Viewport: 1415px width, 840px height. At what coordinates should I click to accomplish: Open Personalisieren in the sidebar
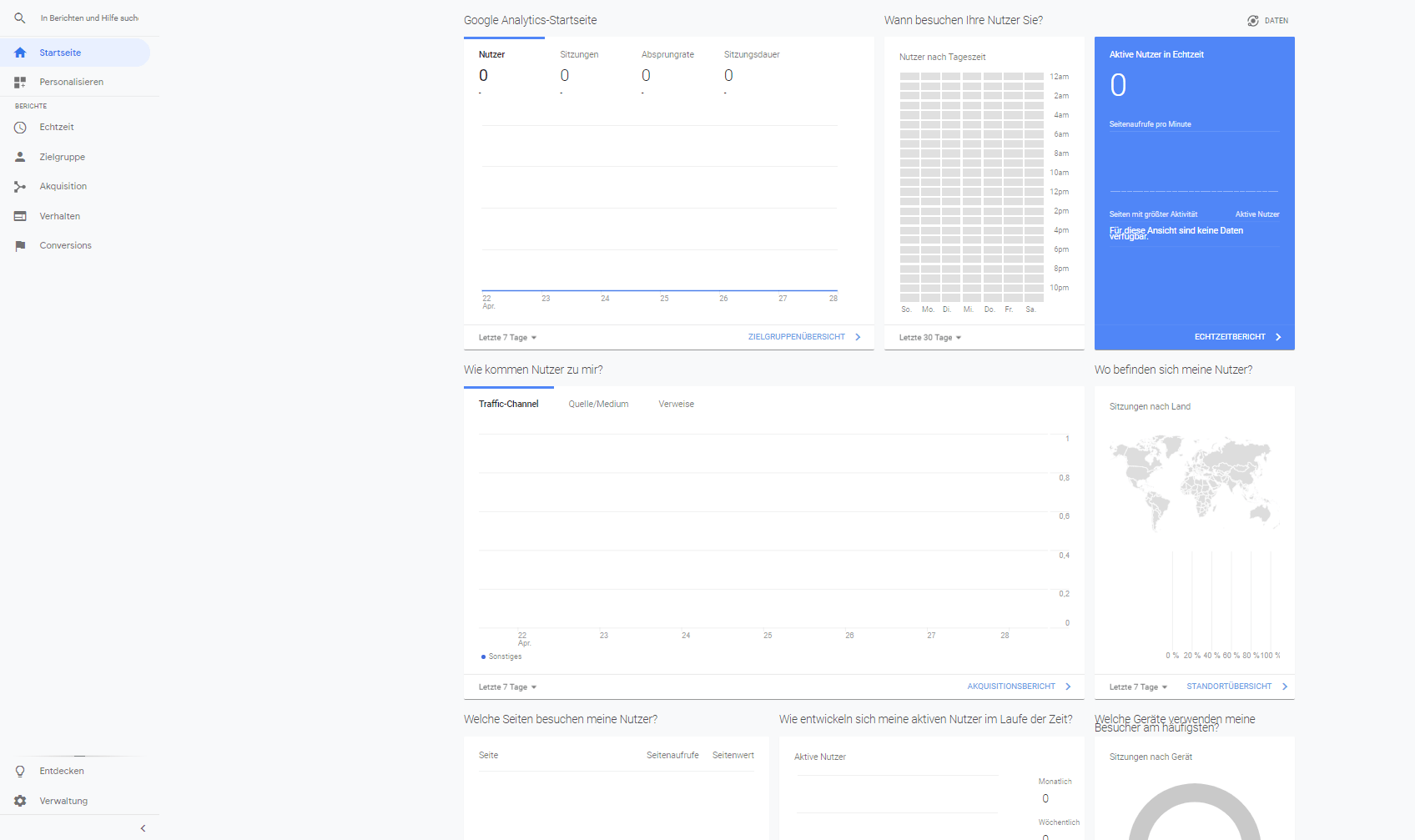point(75,82)
